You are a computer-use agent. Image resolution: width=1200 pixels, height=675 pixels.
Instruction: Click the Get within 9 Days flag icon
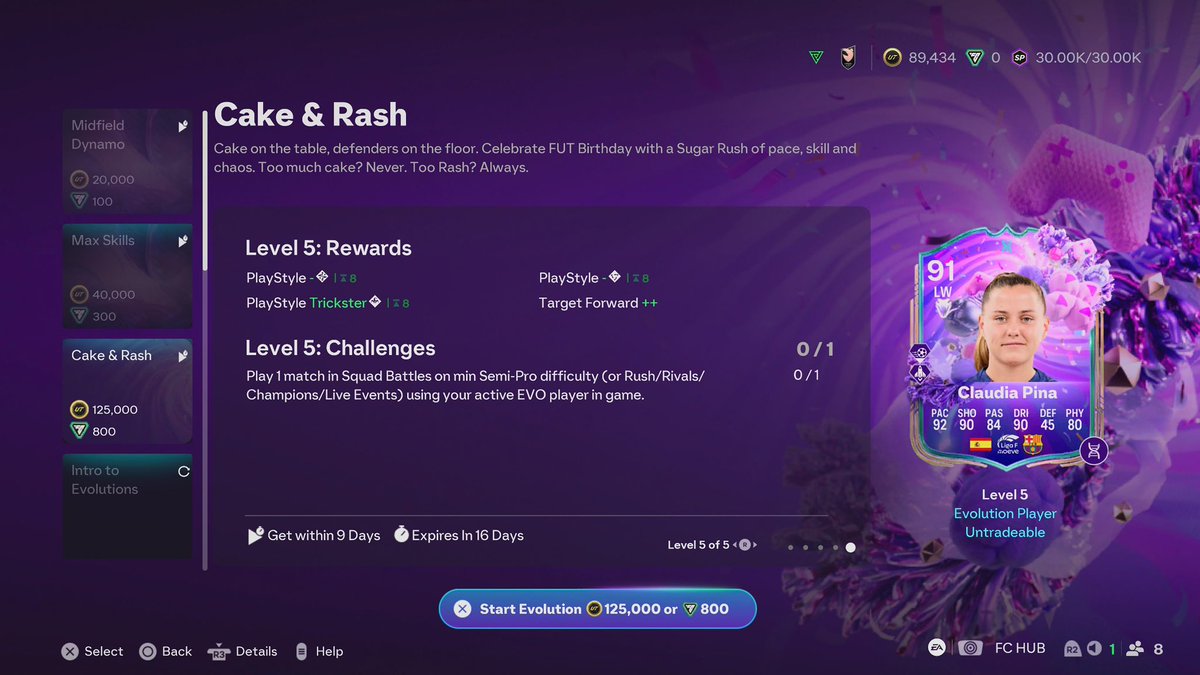[x=256, y=535]
